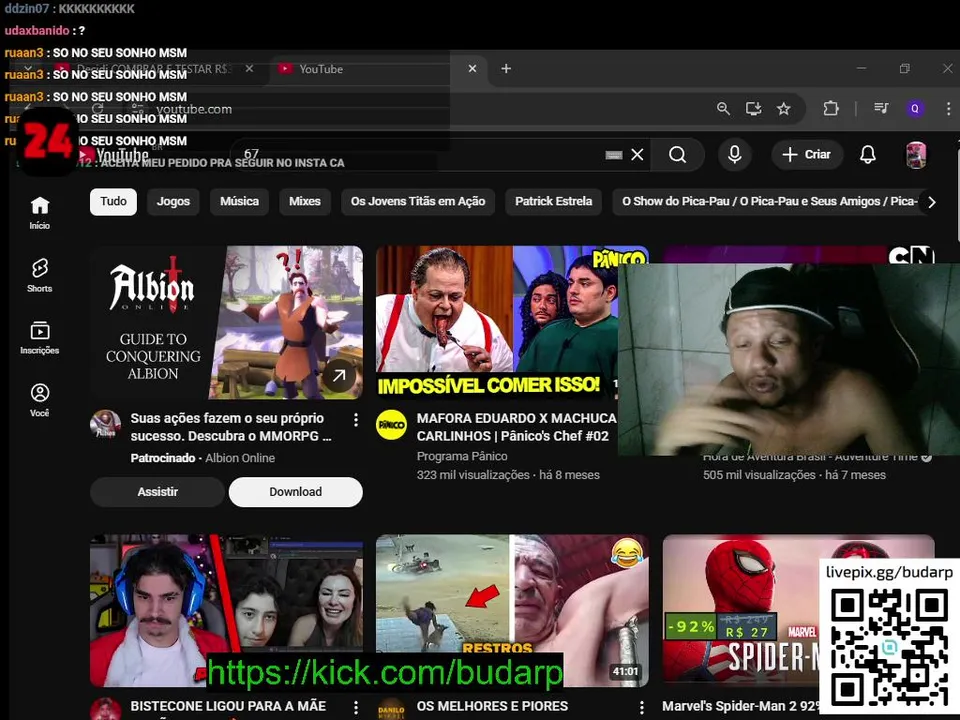Open the Albion Online sponsor link

(x=239, y=458)
